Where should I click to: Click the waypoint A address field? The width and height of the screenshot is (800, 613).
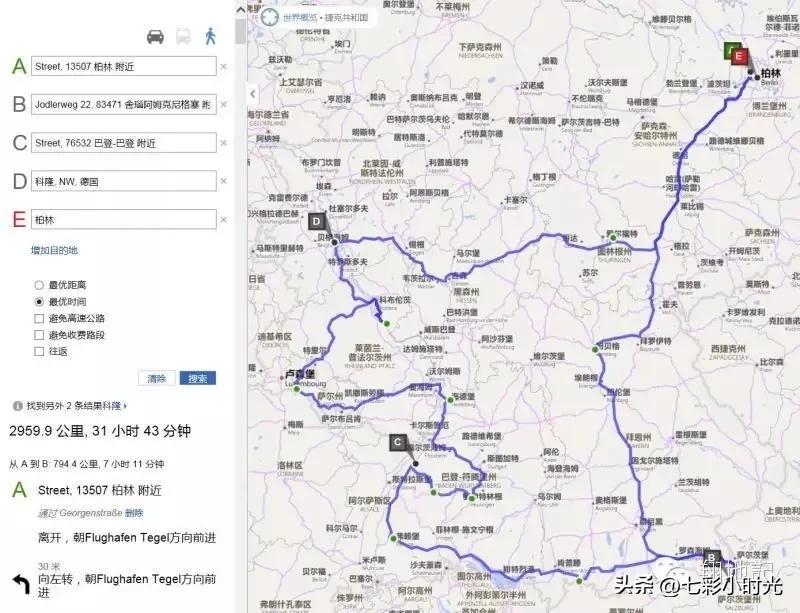pyautogui.click(x=123, y=66)
